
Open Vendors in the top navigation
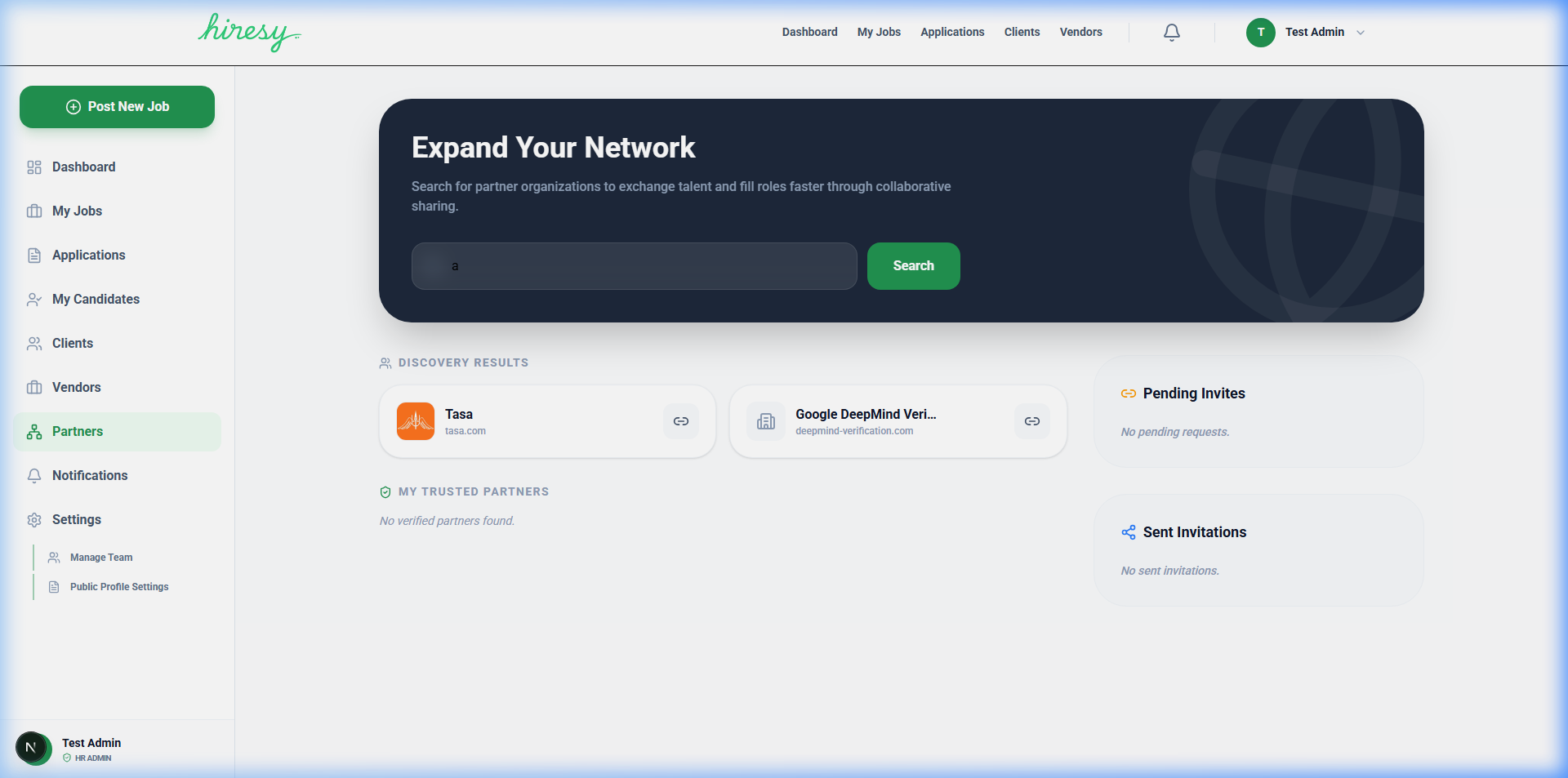(x=1080, y=32)
